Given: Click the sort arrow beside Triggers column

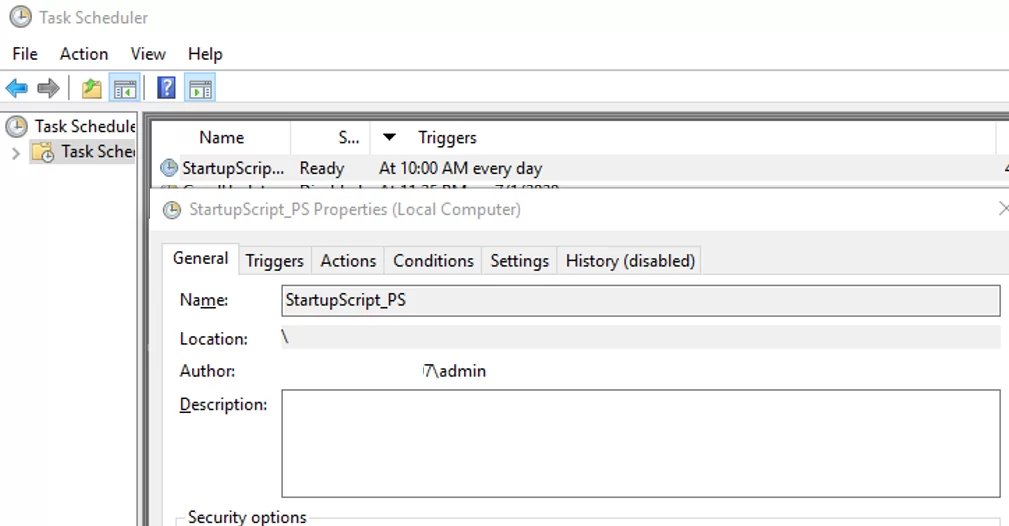Looking at the screenshot, I should [x=389, y=137].
